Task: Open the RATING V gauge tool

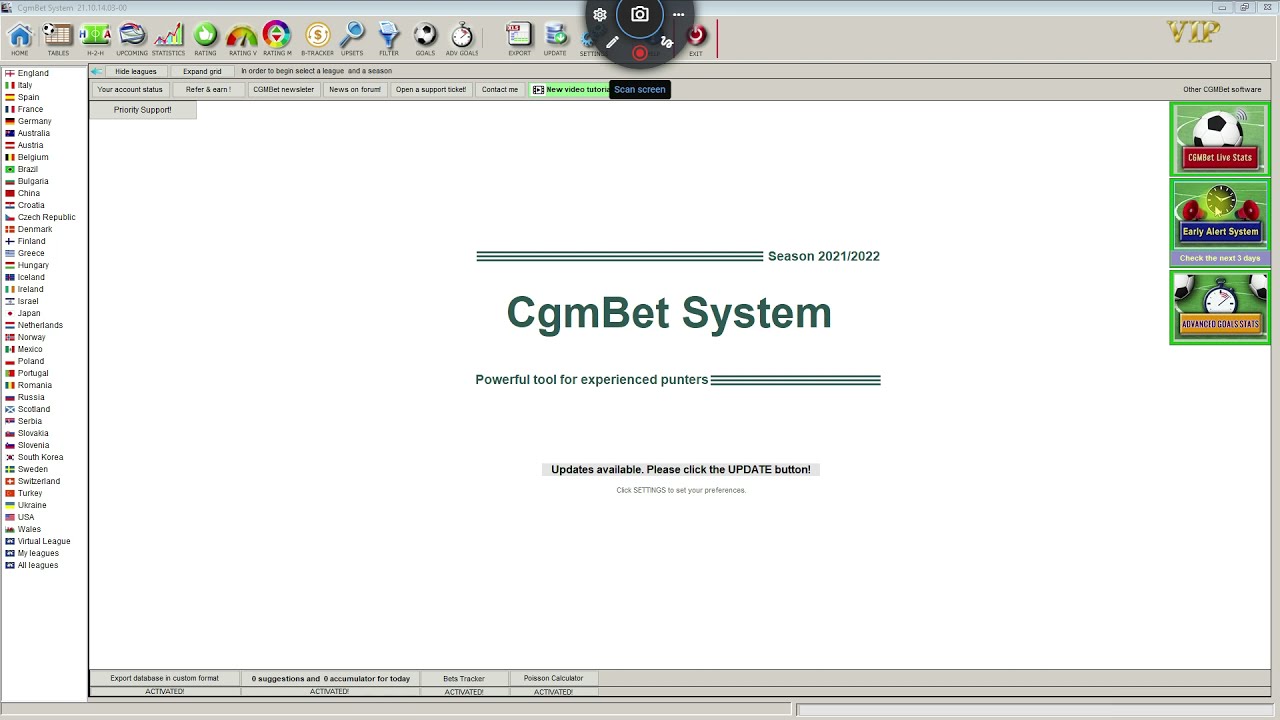Action: [242, 38]
